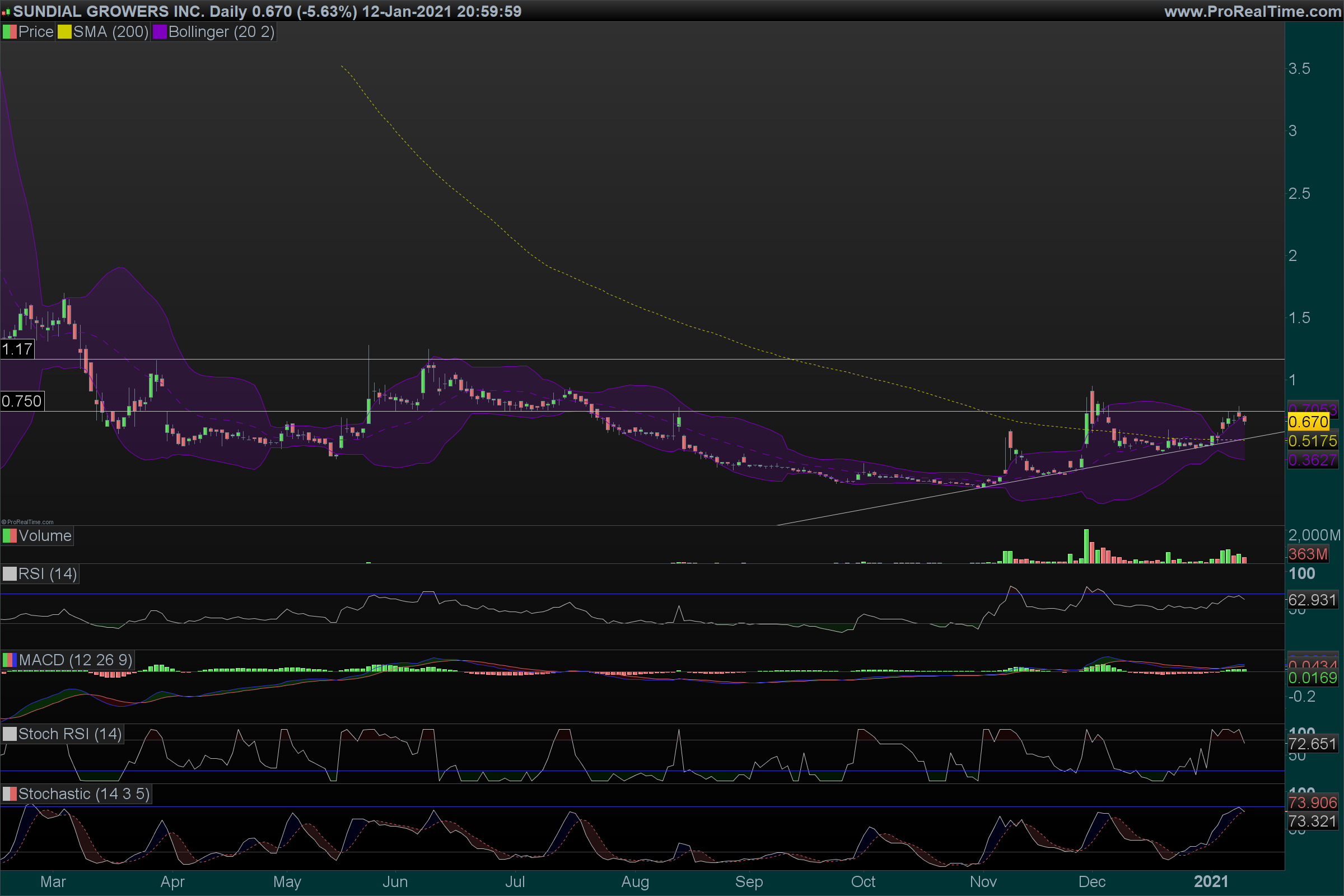Viewport: 1344px width, 896px height.
Task: Click the Bollinger (20 2) indicator label
Action: click(x=221, y=32)
